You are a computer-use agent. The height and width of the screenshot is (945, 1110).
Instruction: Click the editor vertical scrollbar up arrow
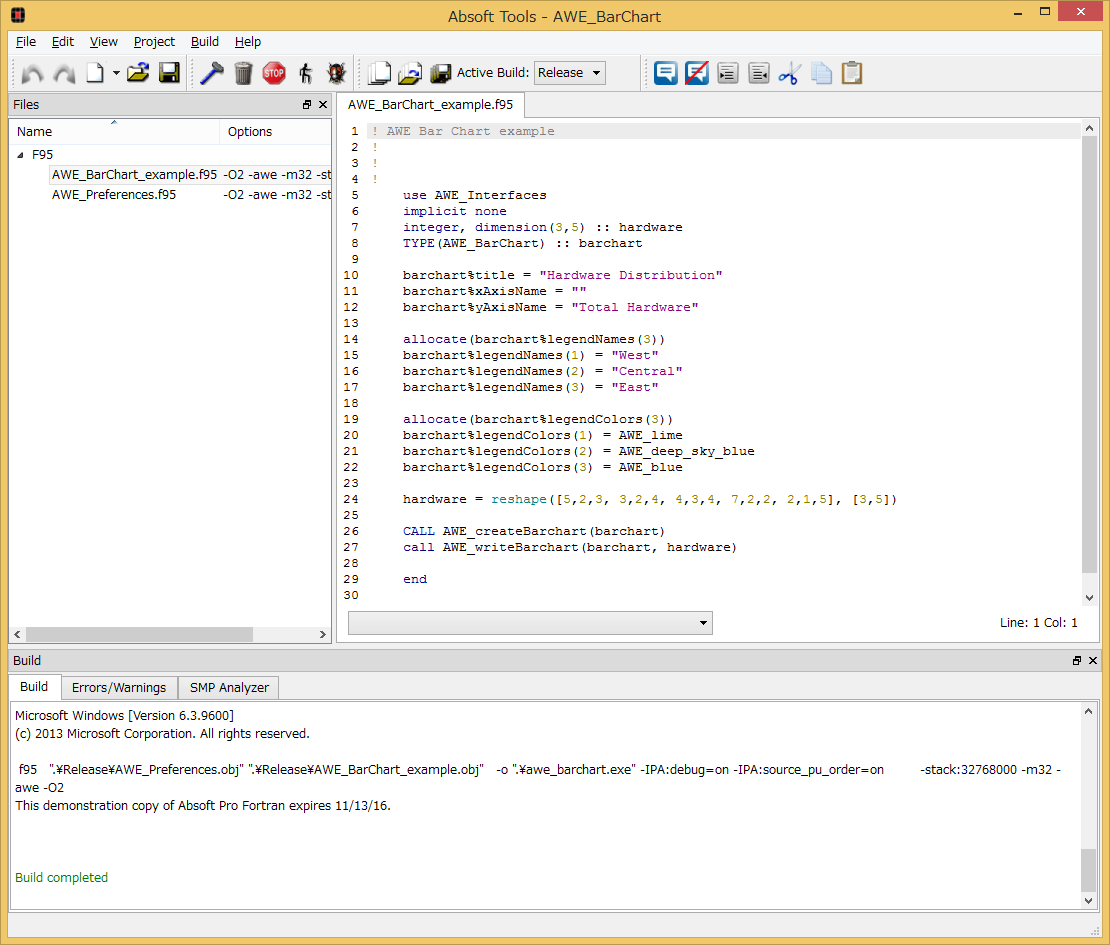tap(1089, 128)
